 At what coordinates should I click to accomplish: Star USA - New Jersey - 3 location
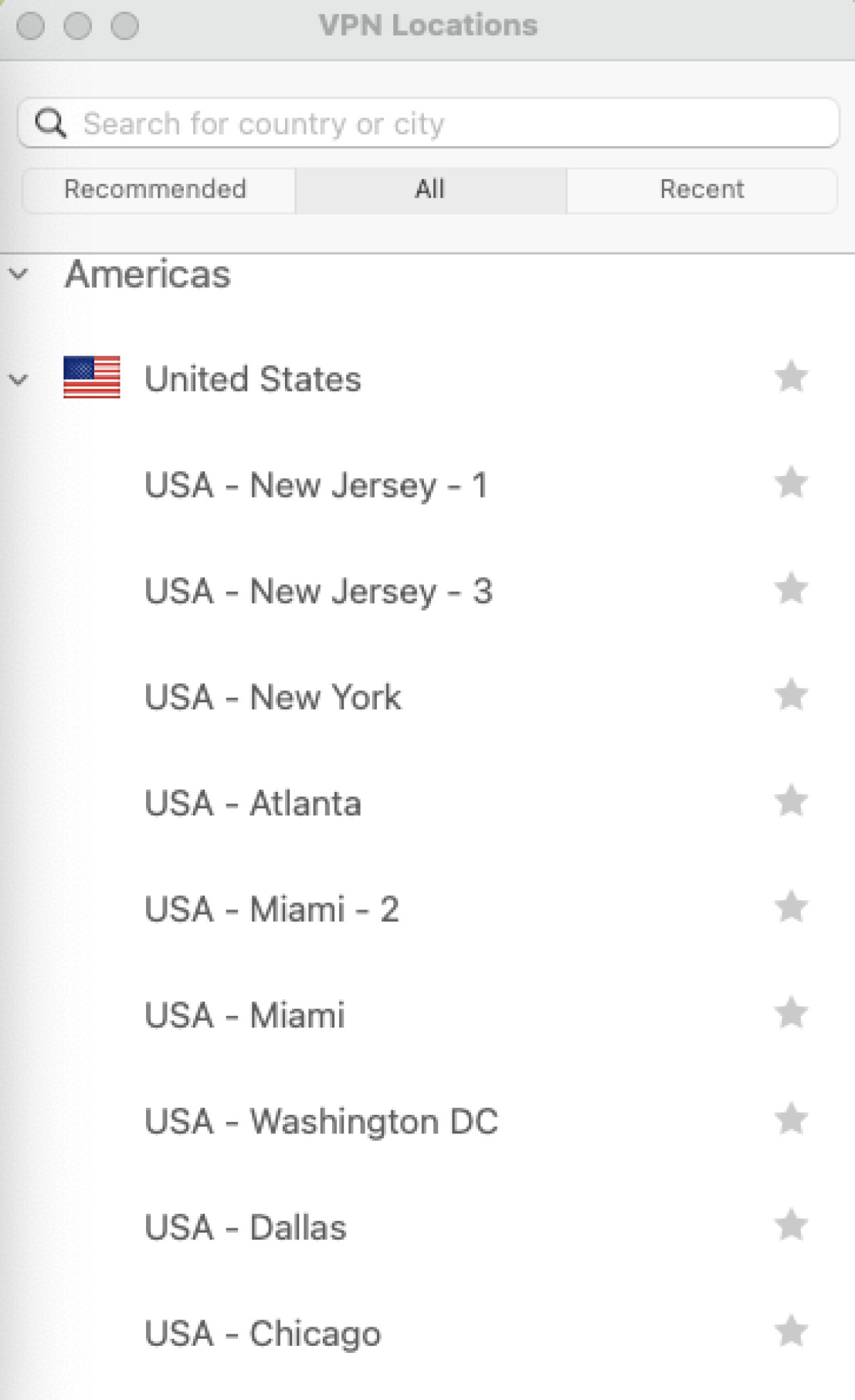791,589
